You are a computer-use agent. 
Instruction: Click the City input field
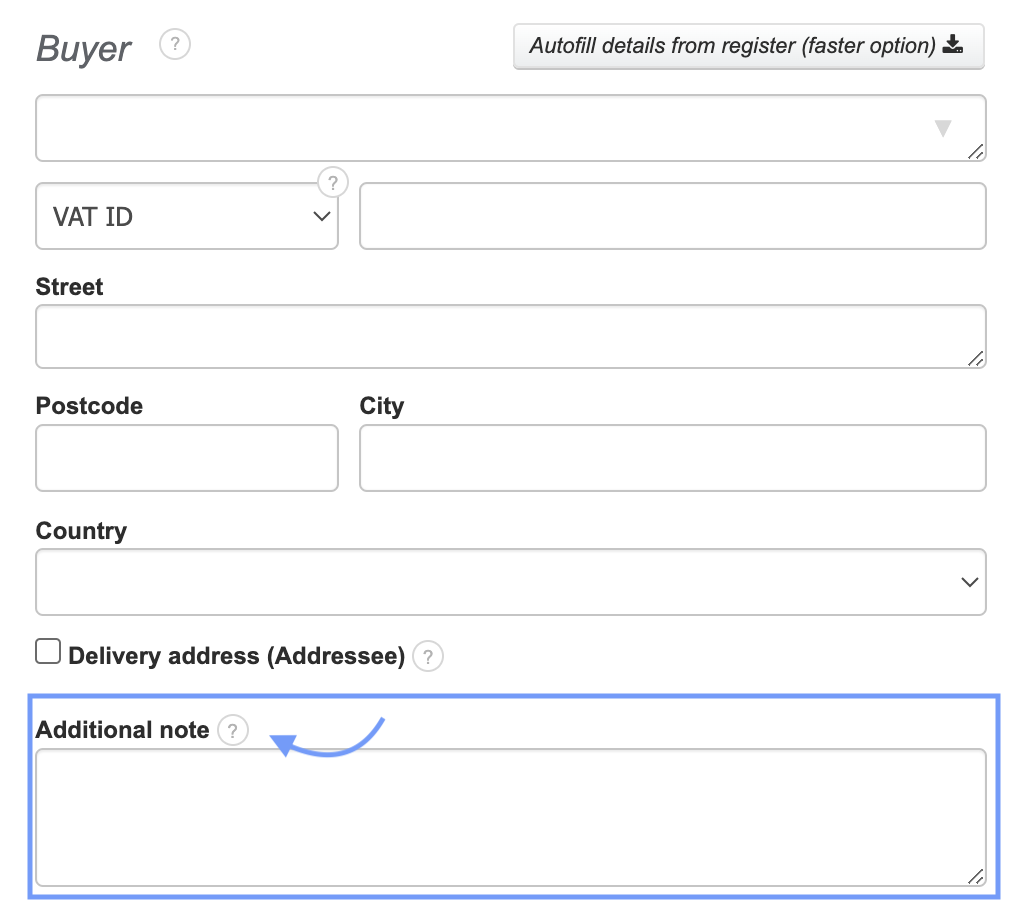(672, 458)
